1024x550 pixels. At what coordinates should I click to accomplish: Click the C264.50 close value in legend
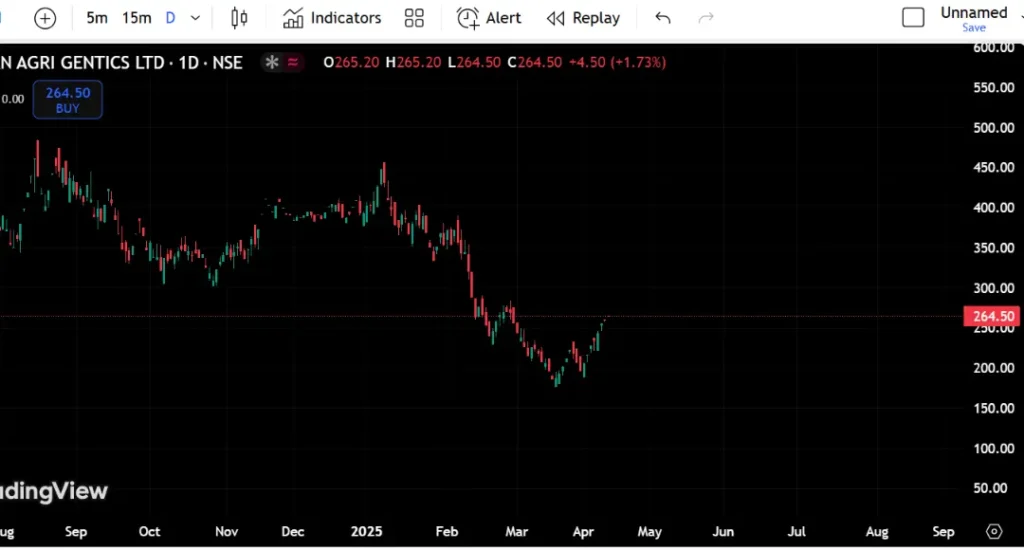tap(535, 62)
